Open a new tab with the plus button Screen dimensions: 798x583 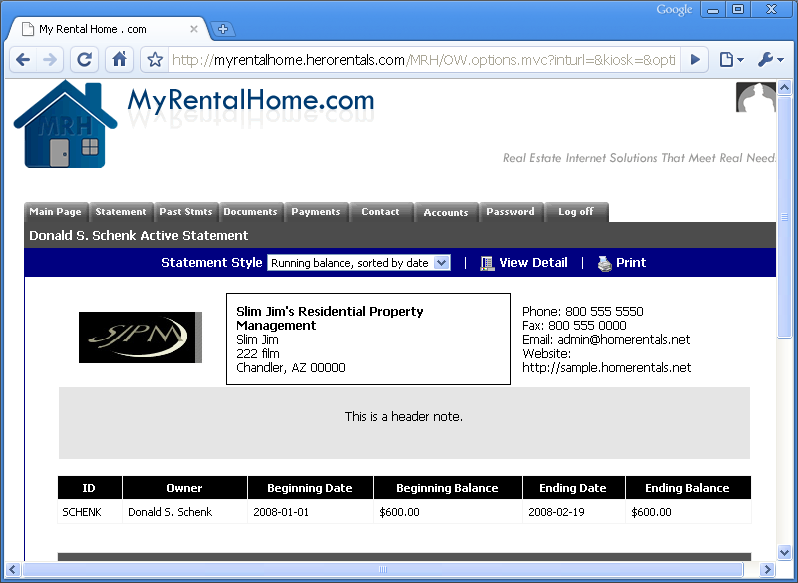click(222, 30)
